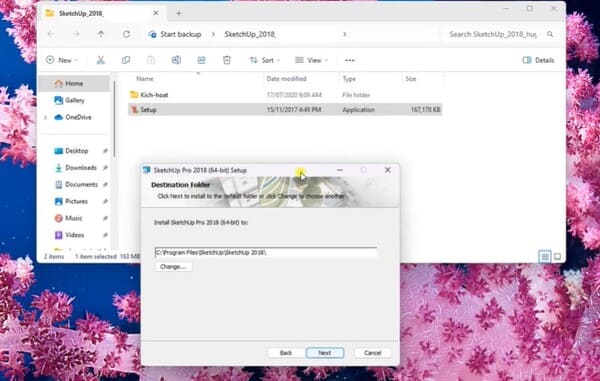Select Home in navigation pane
This screenshot has width=600, height=381.
click(74, 83)
